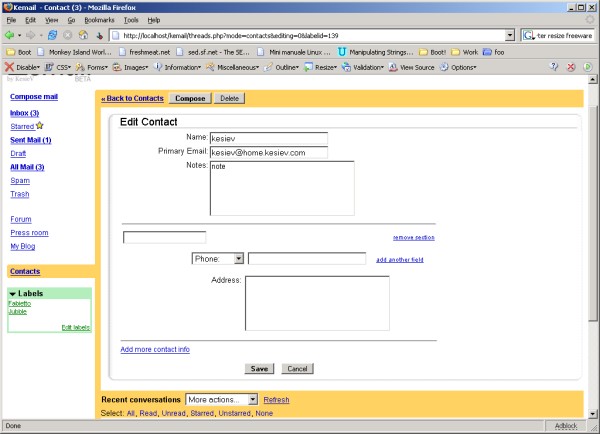Open Sent Mail (1)
600x434 pixels.
pyautogui.click(x=31, y=140)
